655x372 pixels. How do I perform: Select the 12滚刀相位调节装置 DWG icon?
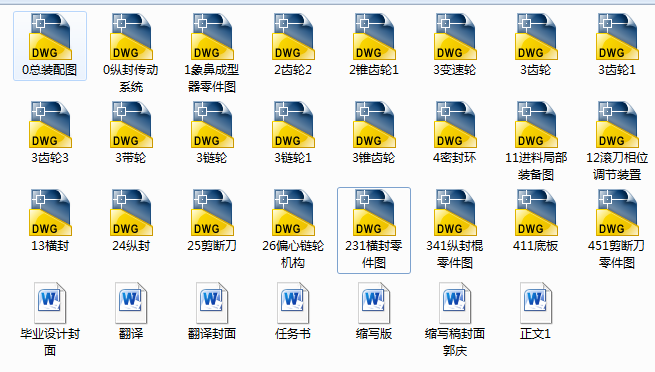tap(617, 125)
